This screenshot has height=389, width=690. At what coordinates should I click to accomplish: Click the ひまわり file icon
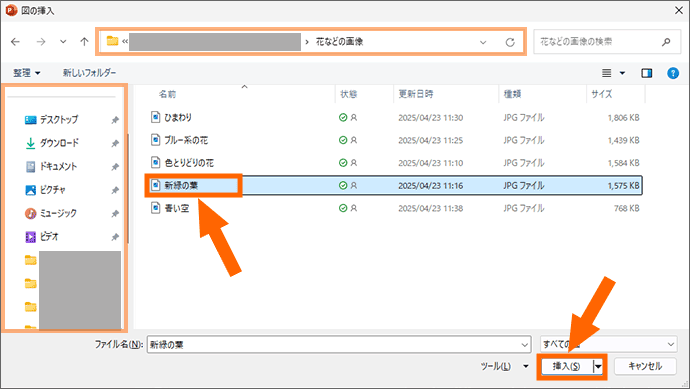(155, 117)
